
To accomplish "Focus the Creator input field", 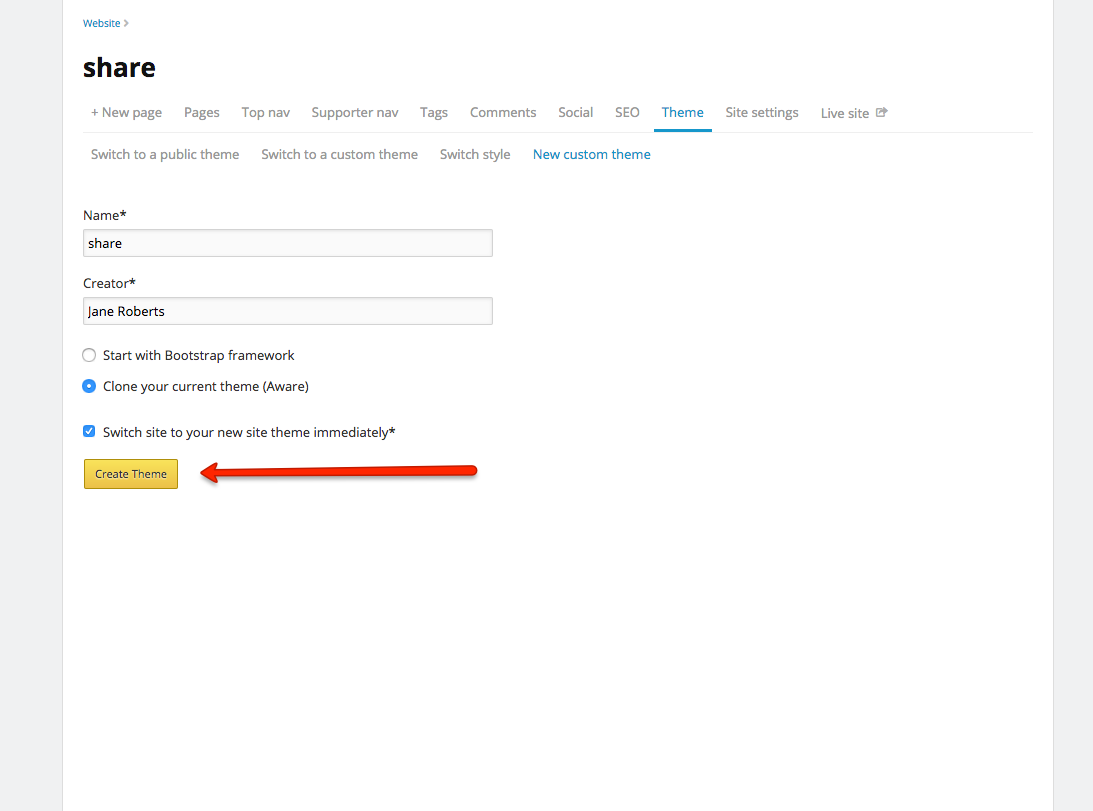I will click(x=288, y=311).
